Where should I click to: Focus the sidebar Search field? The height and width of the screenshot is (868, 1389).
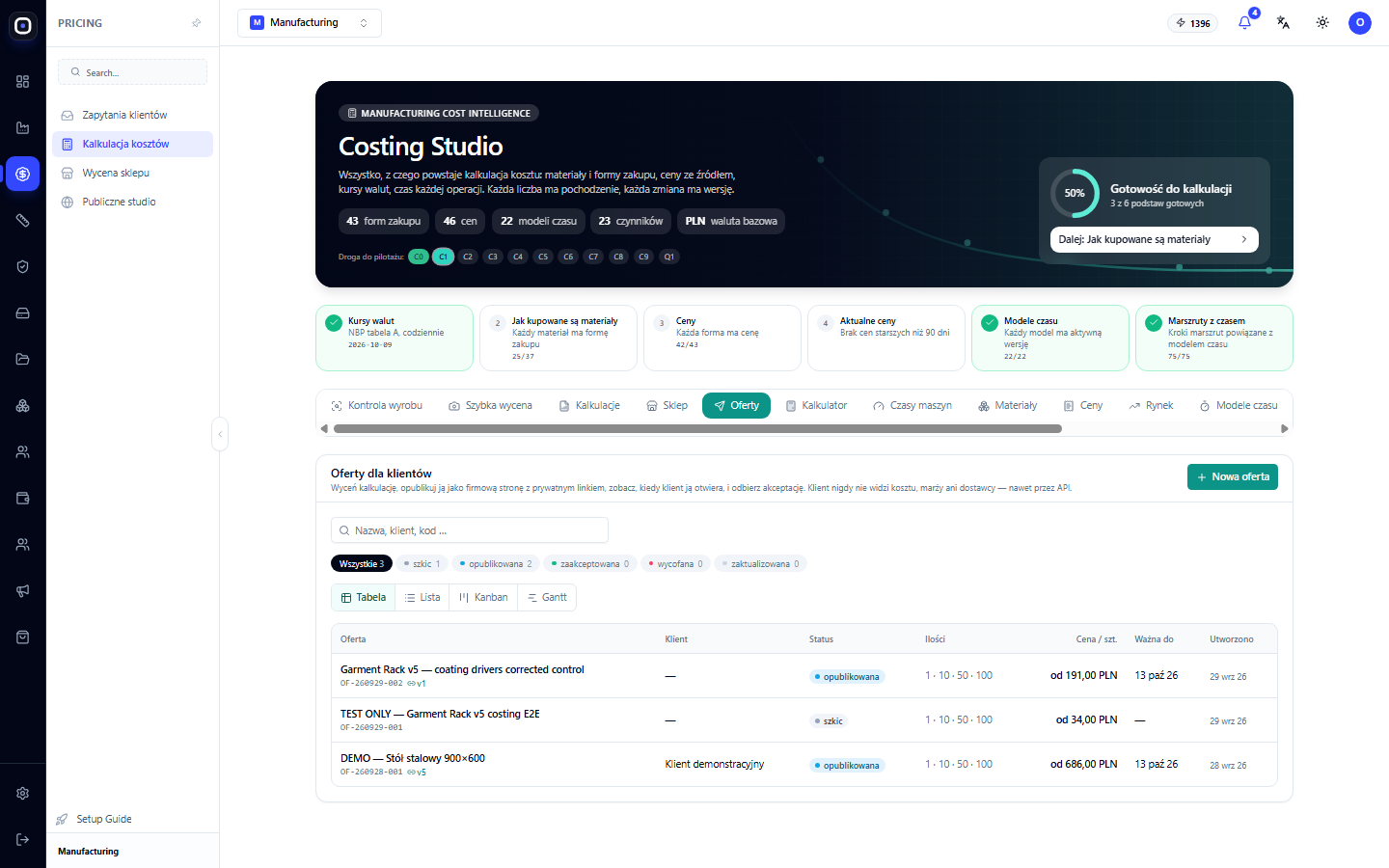(x=132, y=72)
